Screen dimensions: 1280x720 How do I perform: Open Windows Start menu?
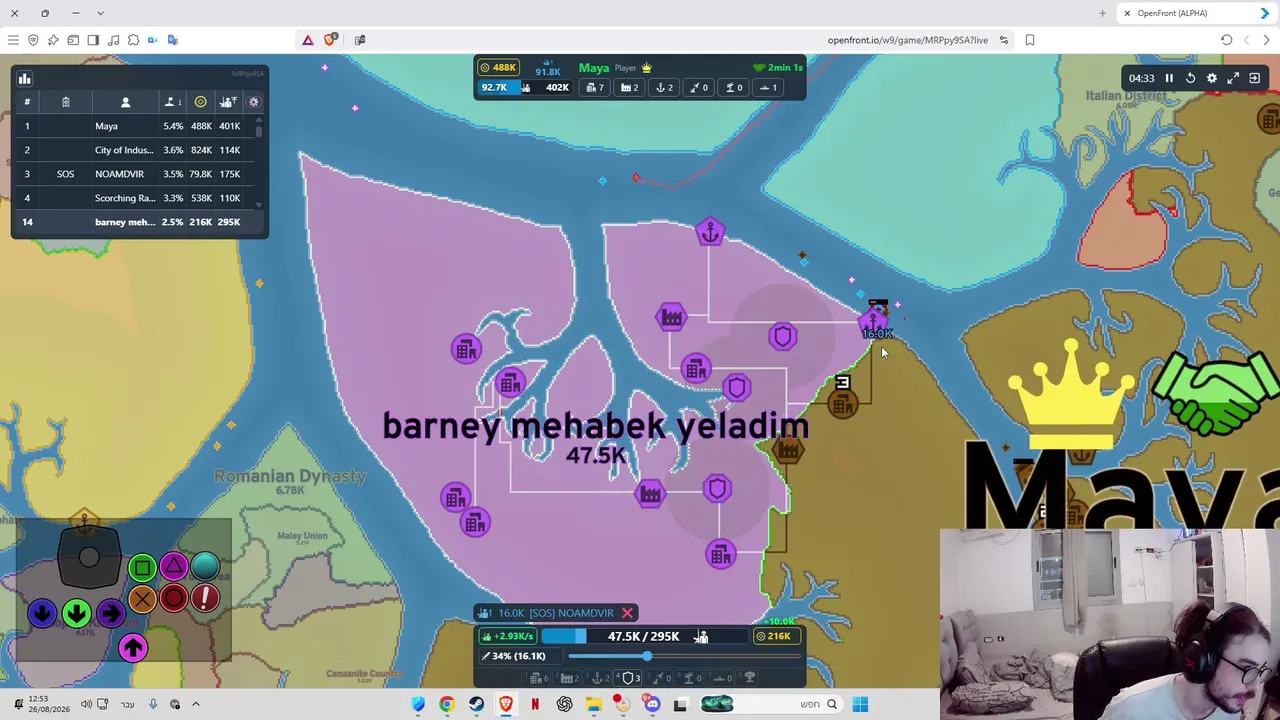pyautogui.click(x=860, y=705)
